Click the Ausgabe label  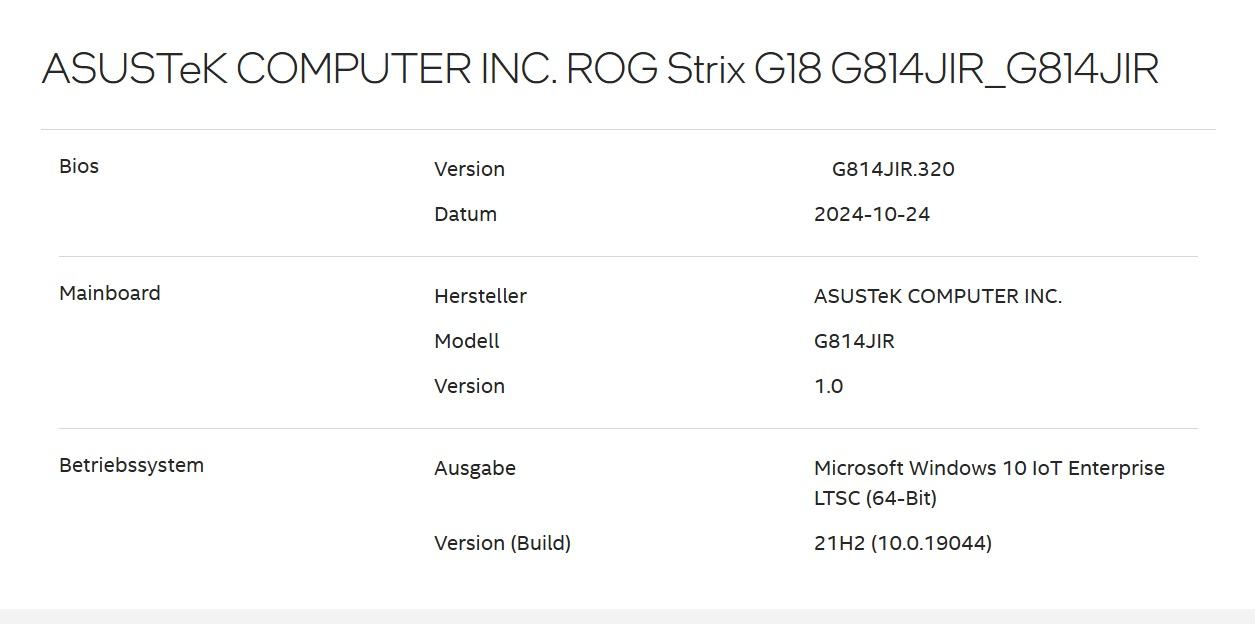[475, 468]
